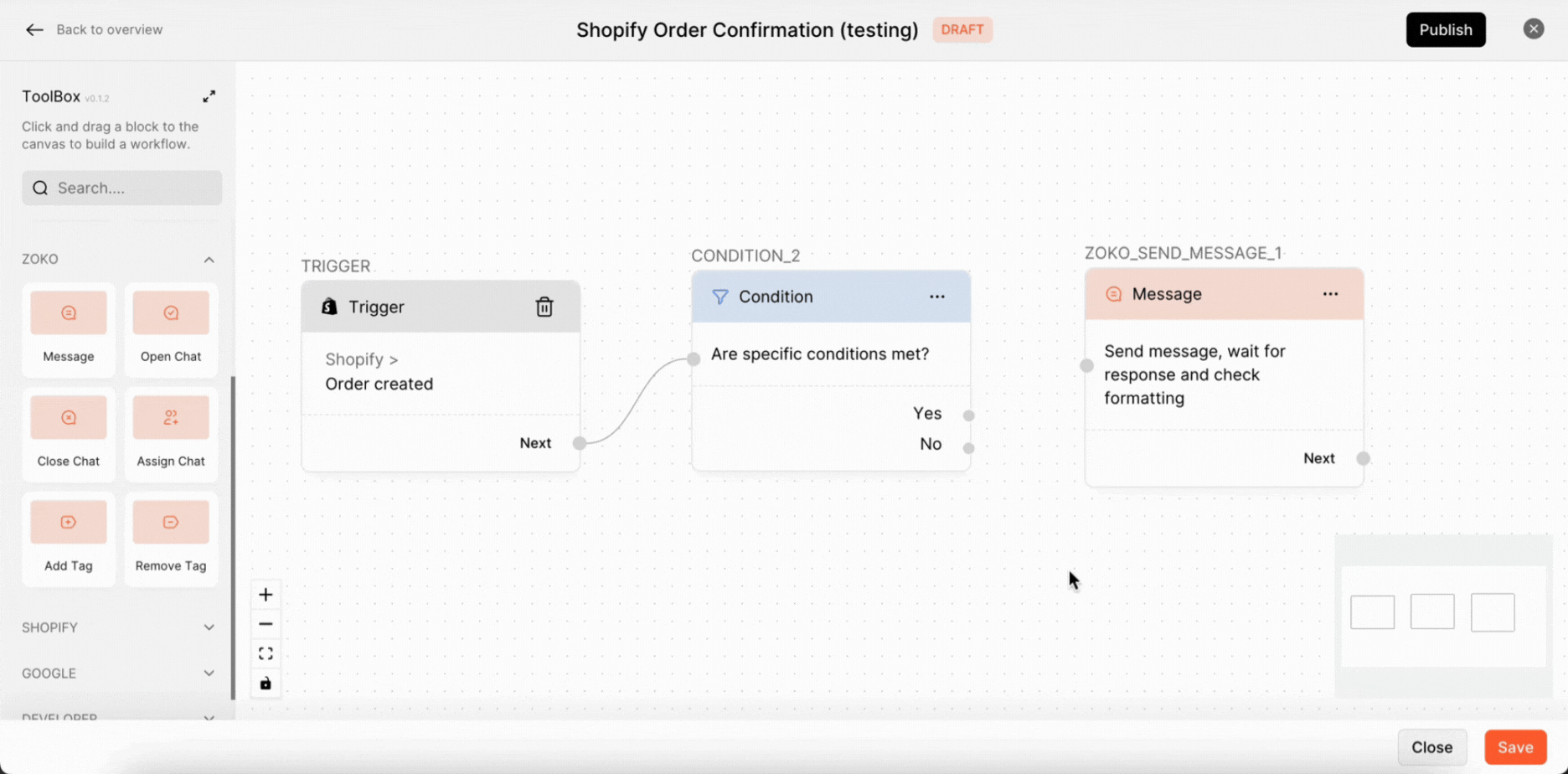Select the Open Chat block icon
This screenshot has width=1568, height=774.
click(171, 313)
